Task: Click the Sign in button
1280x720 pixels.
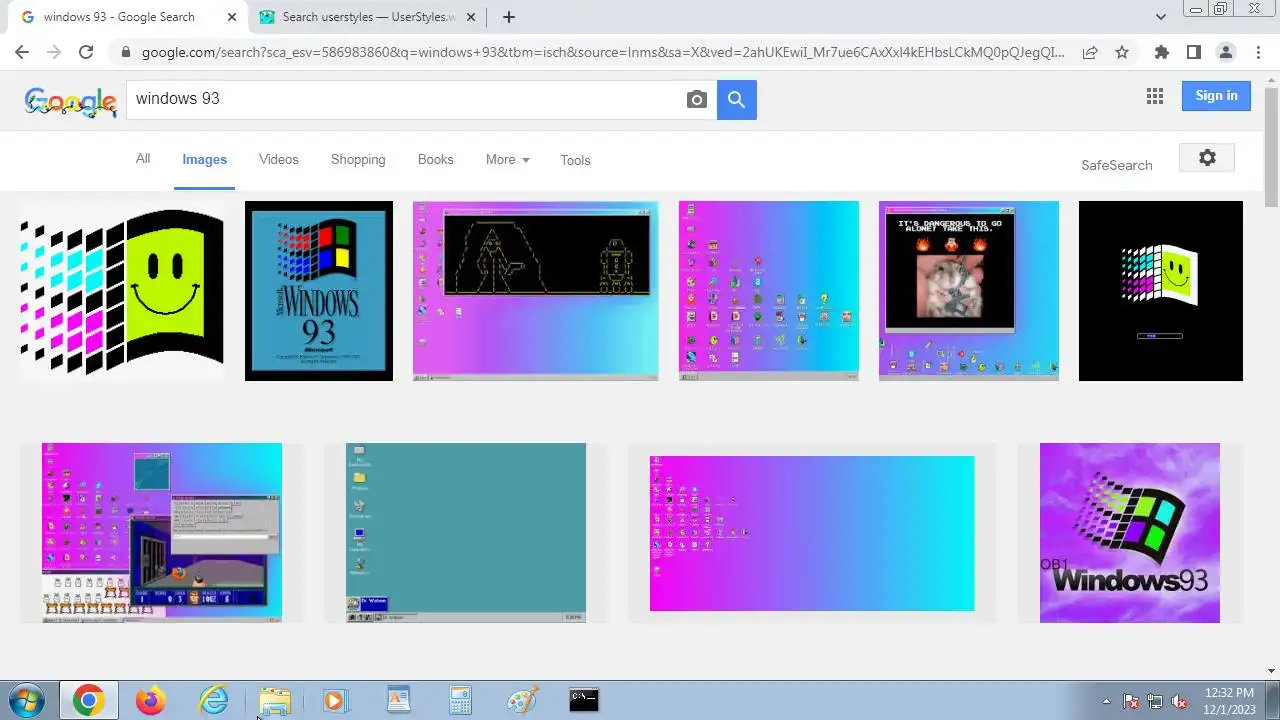Action: coord(1216,96)
